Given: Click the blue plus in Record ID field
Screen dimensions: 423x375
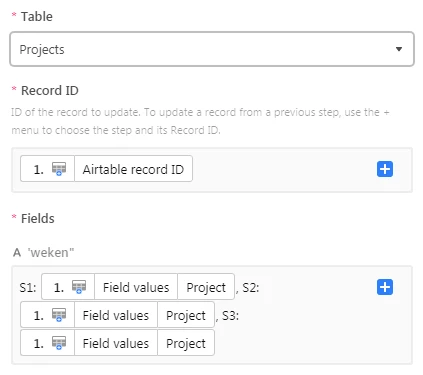Looking at the screenshot, I should click(x=385, y=169).
